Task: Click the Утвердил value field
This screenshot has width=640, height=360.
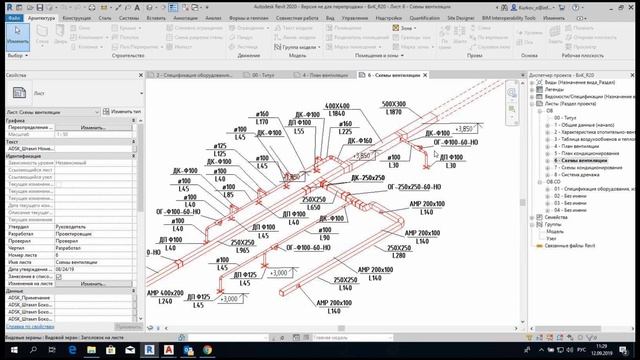Action: (x=93, y=227)
